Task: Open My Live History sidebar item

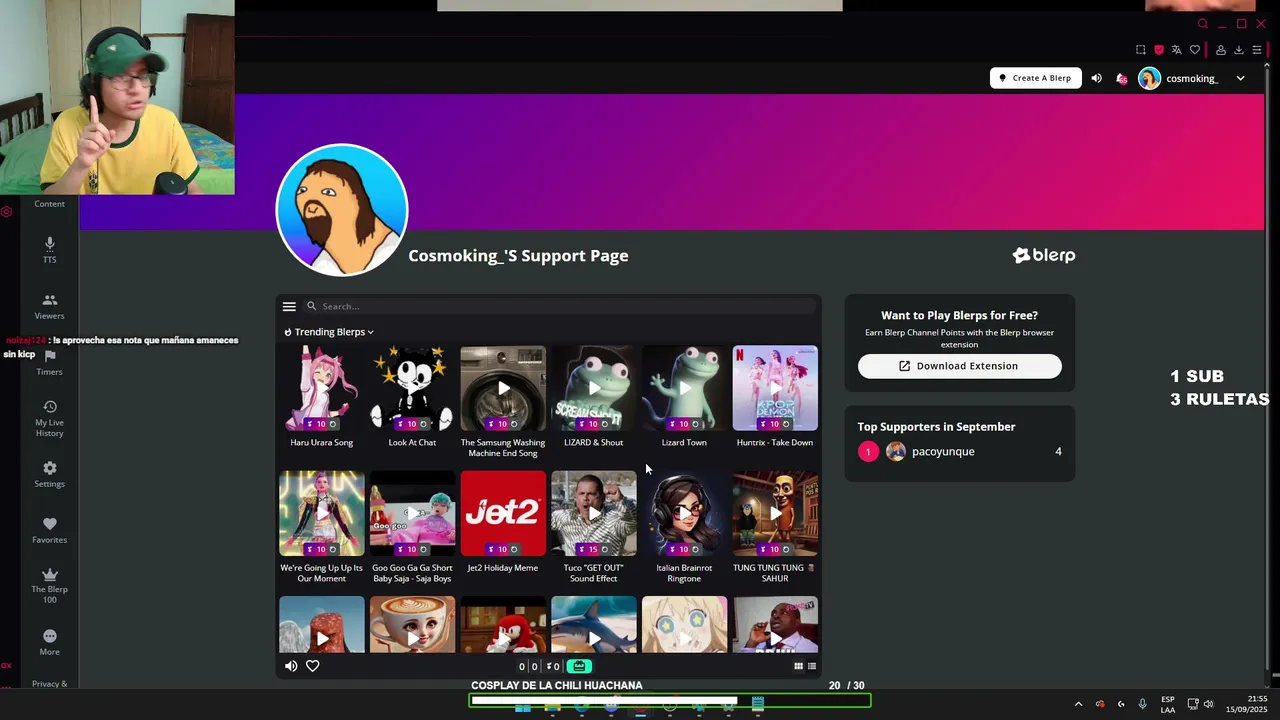Action: pyautogui.click(x=49, y=418)
